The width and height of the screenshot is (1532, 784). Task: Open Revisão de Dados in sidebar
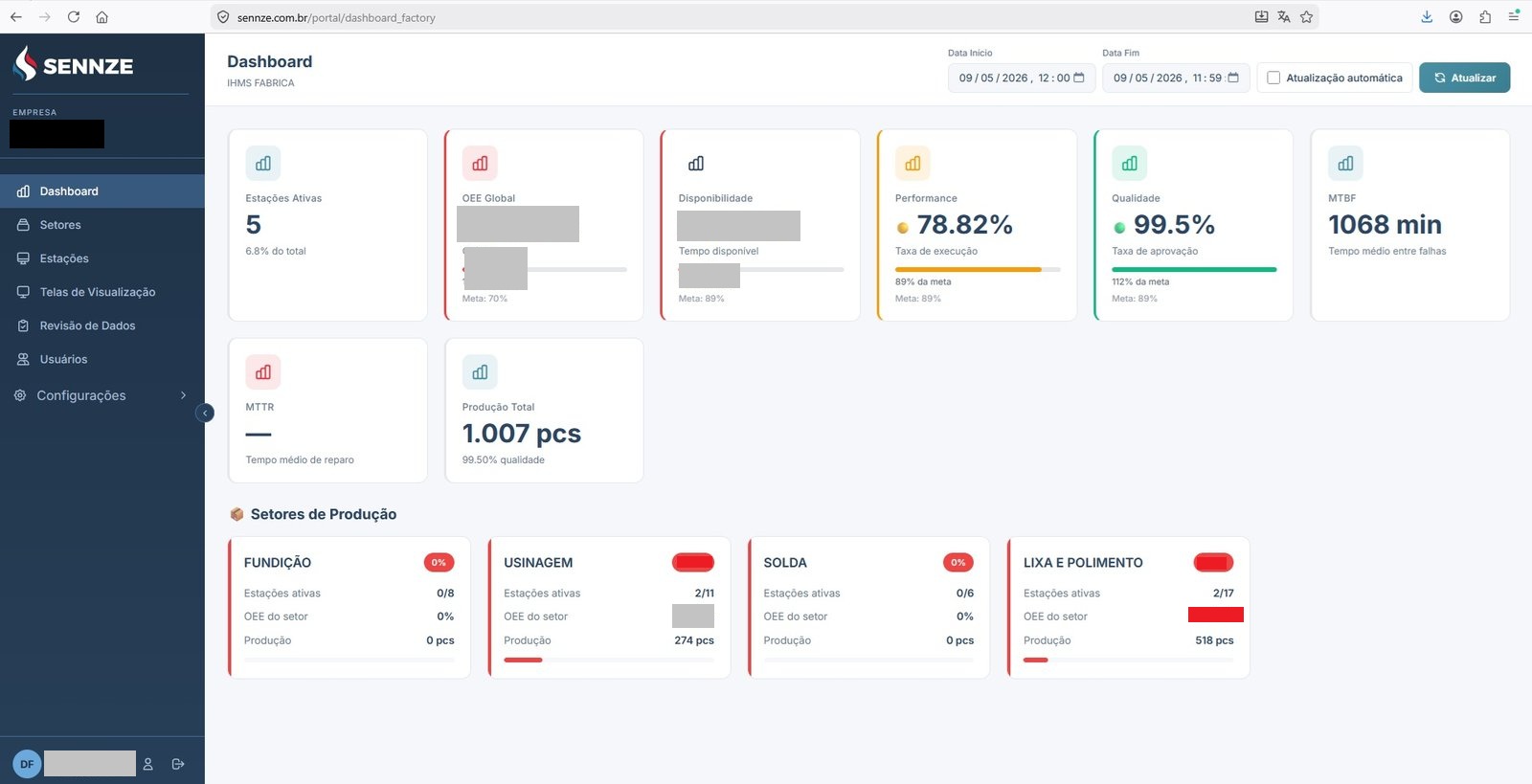coord(102,325)
